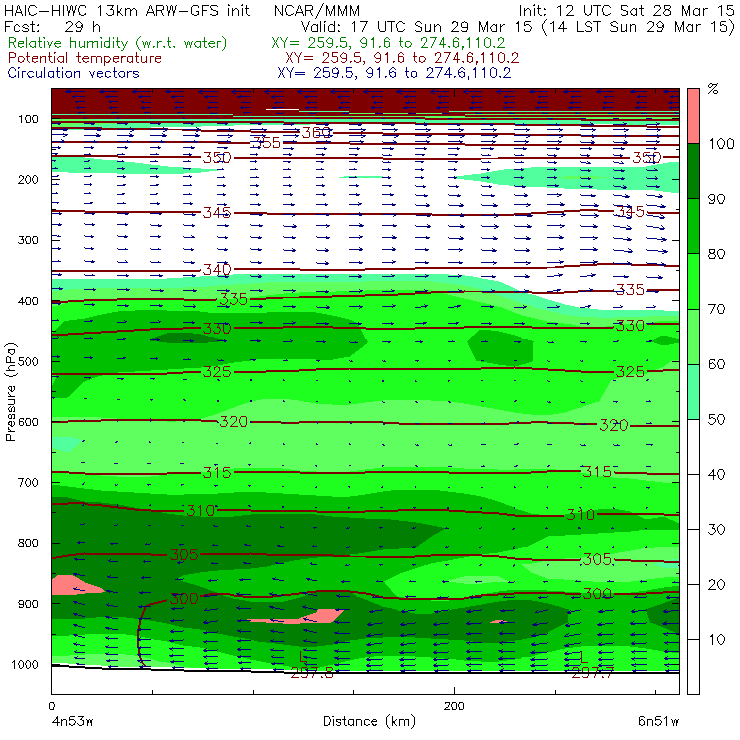Click the '90' colorbar label
This screenshot has width=740, height=740.
coord(716,199)
